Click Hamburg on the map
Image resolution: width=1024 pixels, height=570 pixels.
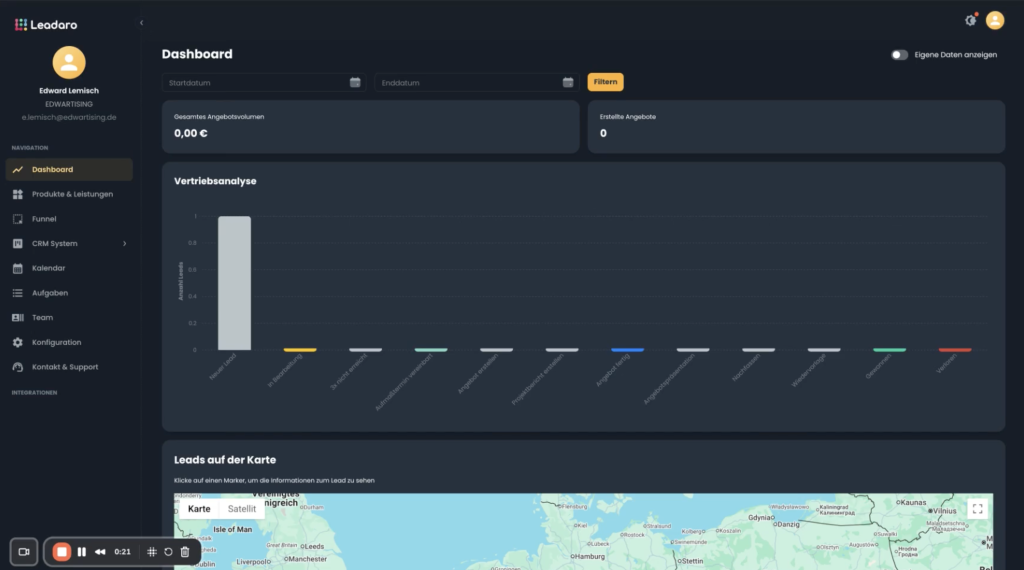[588, 557]
